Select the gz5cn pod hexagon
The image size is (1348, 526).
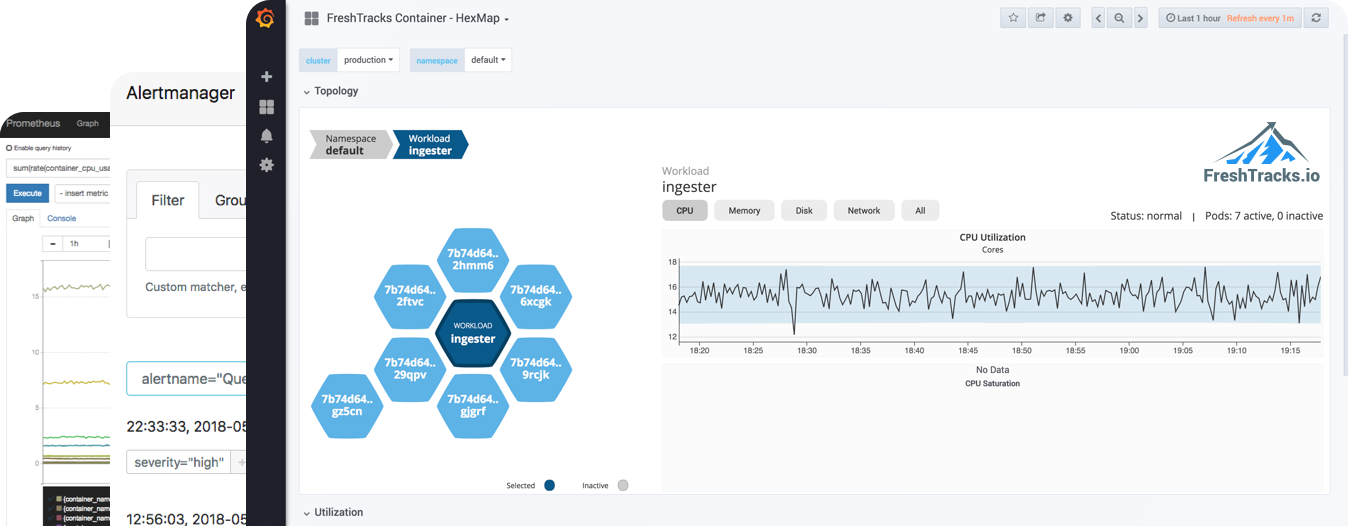(347, 405)
